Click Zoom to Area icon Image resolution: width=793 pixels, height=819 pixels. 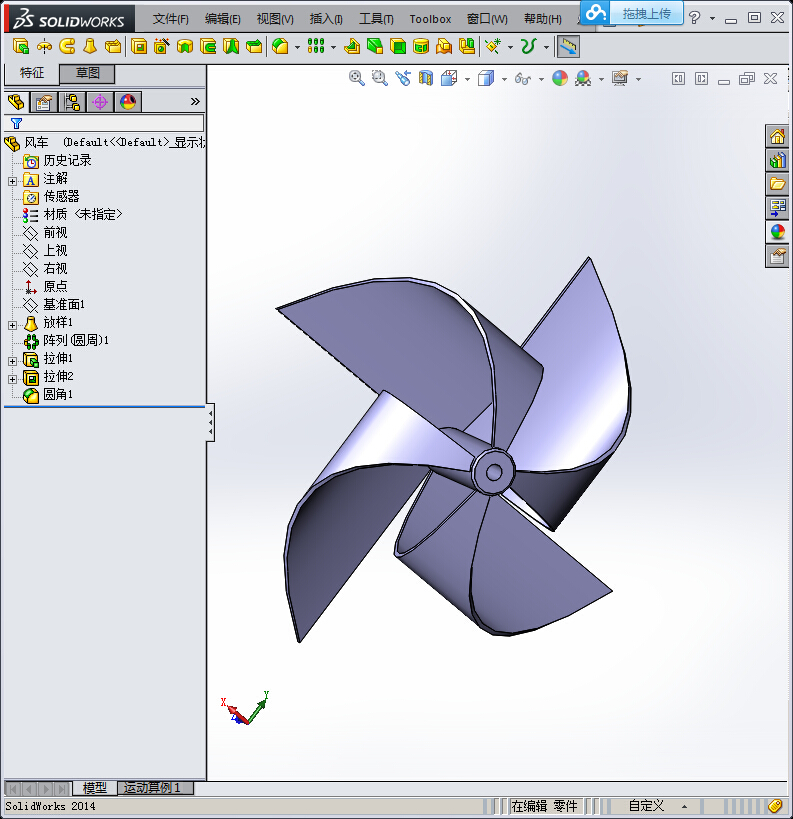tap(380, 78)
